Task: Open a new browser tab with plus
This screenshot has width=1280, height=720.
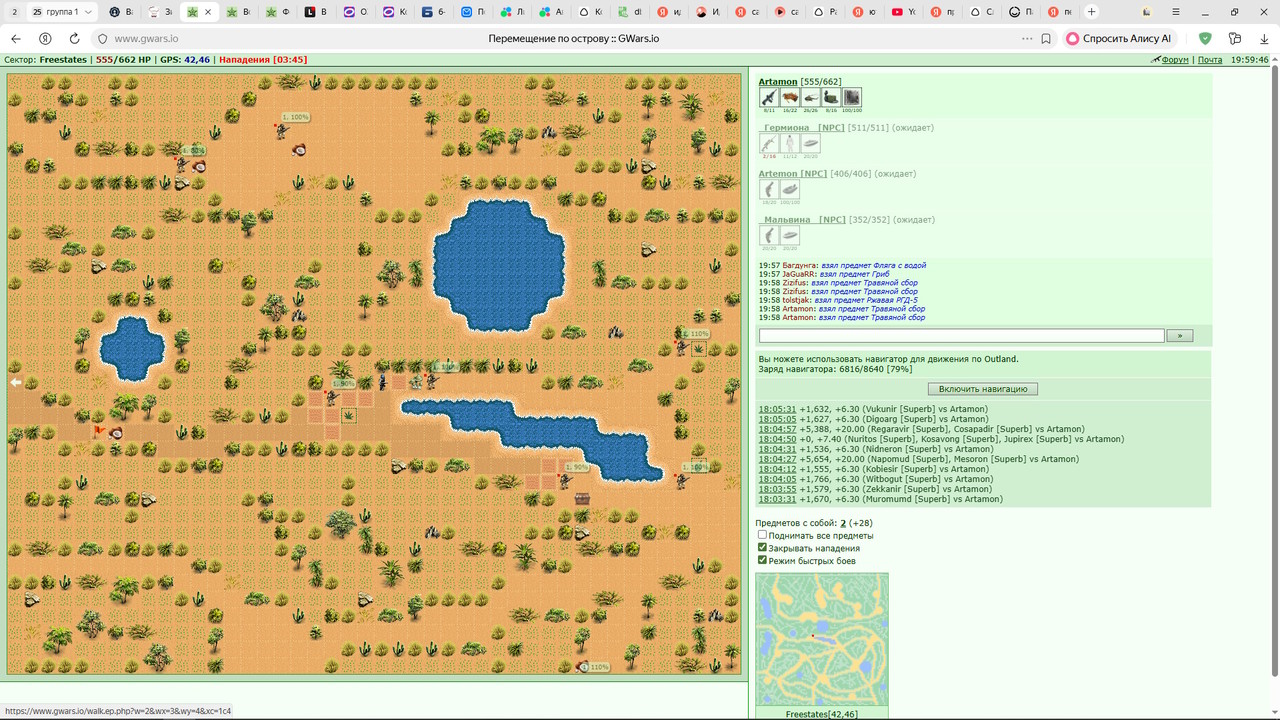Action: click(x=1091, y=12)
